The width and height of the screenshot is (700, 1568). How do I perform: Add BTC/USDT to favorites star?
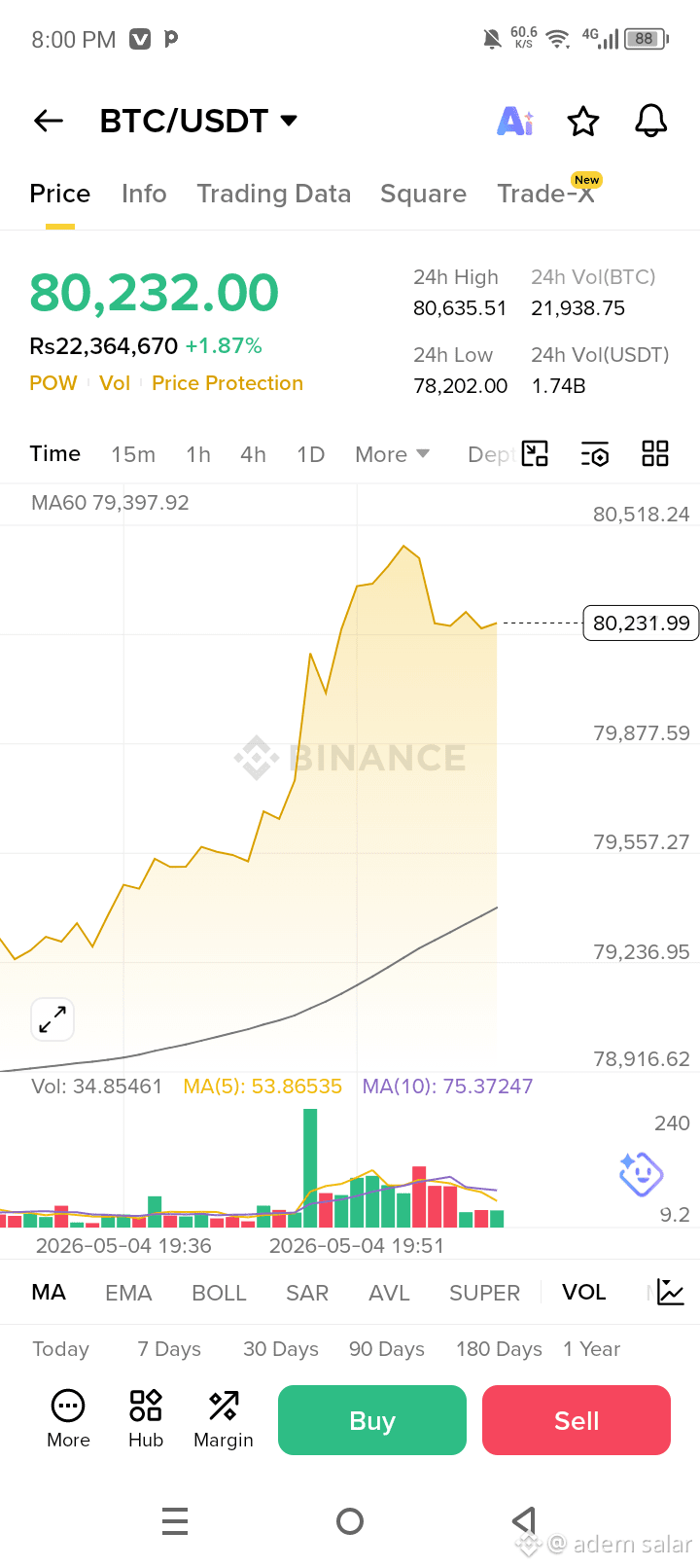583,122
